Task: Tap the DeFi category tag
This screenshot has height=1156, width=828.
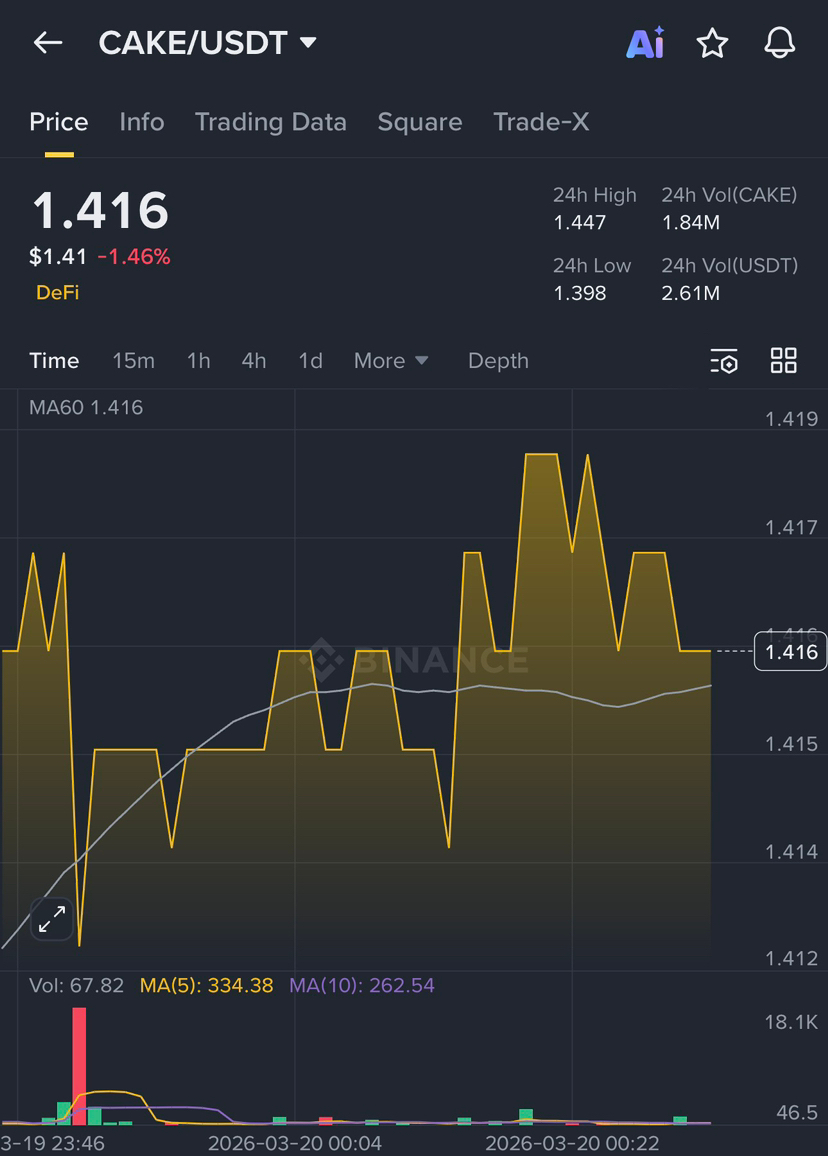Action: coord(58,293)
